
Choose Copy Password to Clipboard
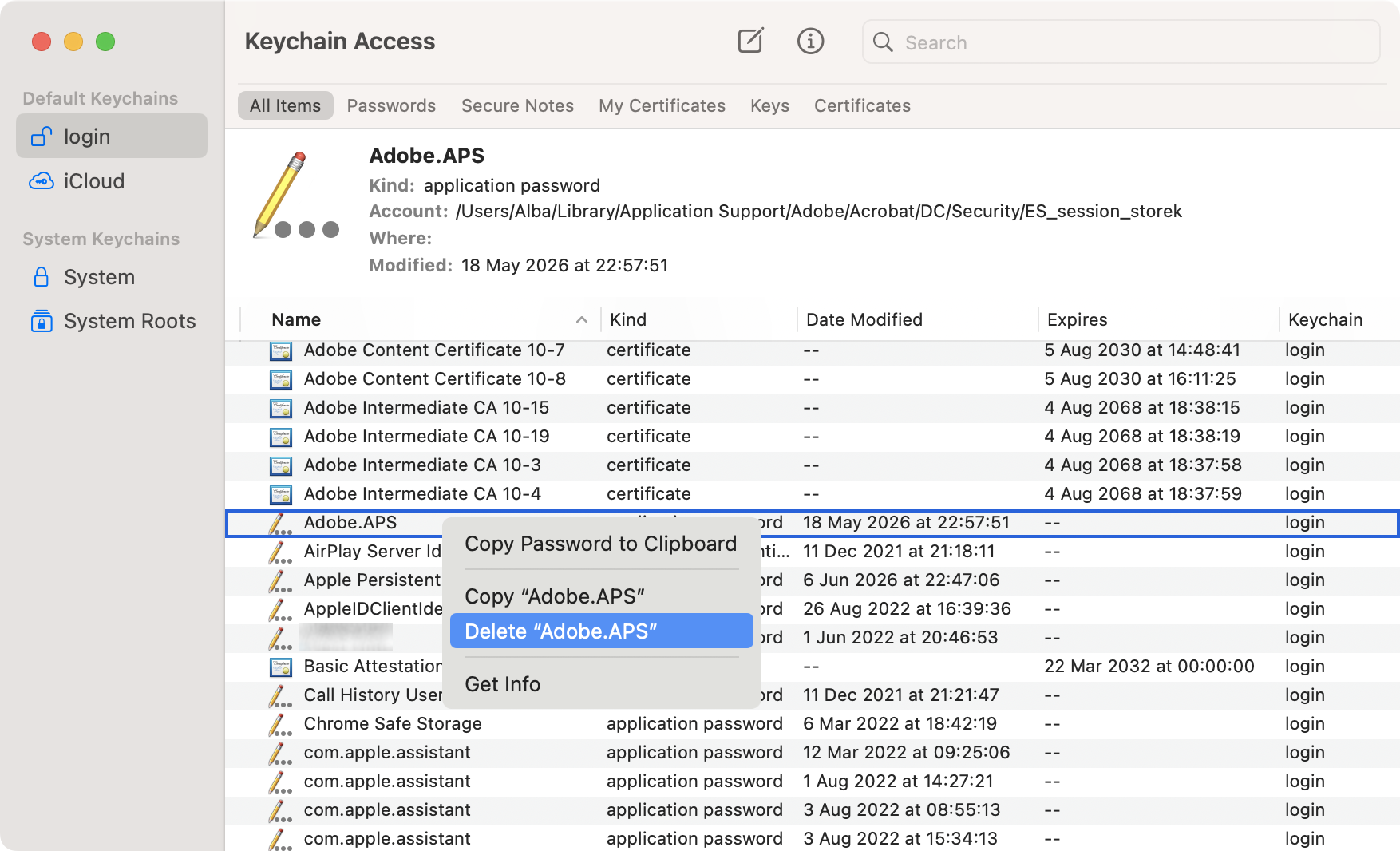click(x=601, y=544)
